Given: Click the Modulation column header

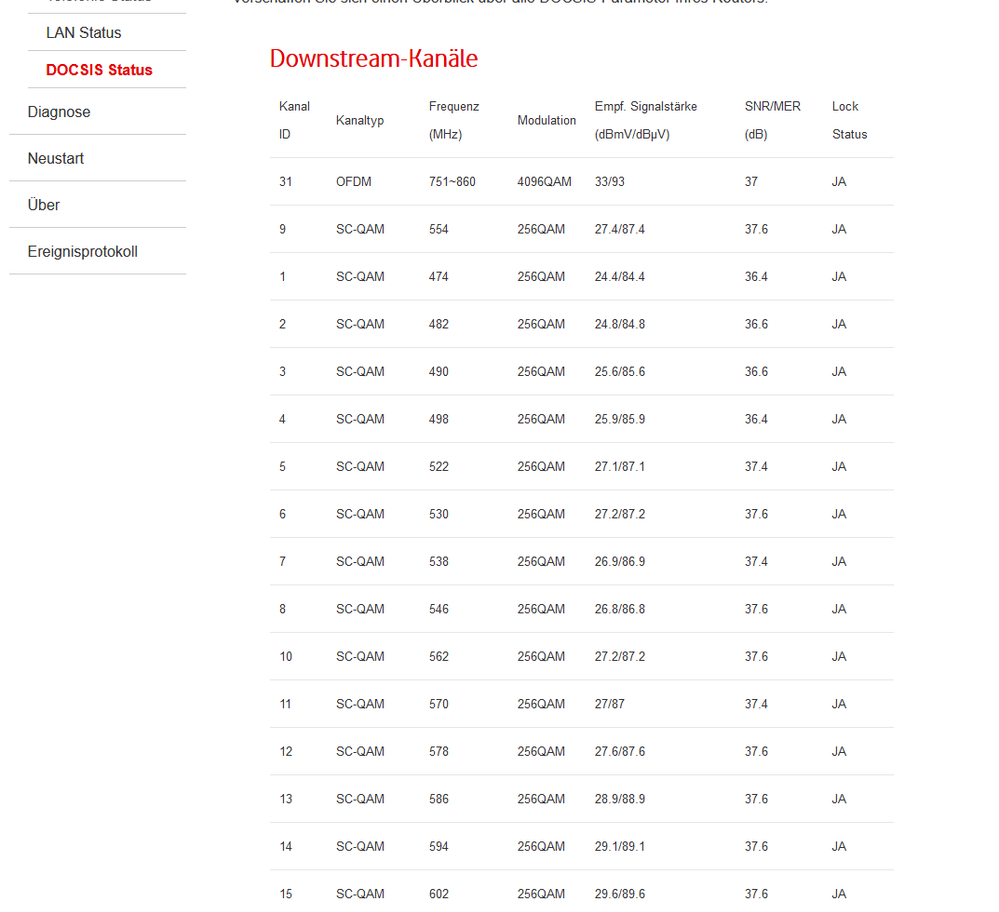Looking at the screenshot, I should point(546,120).
